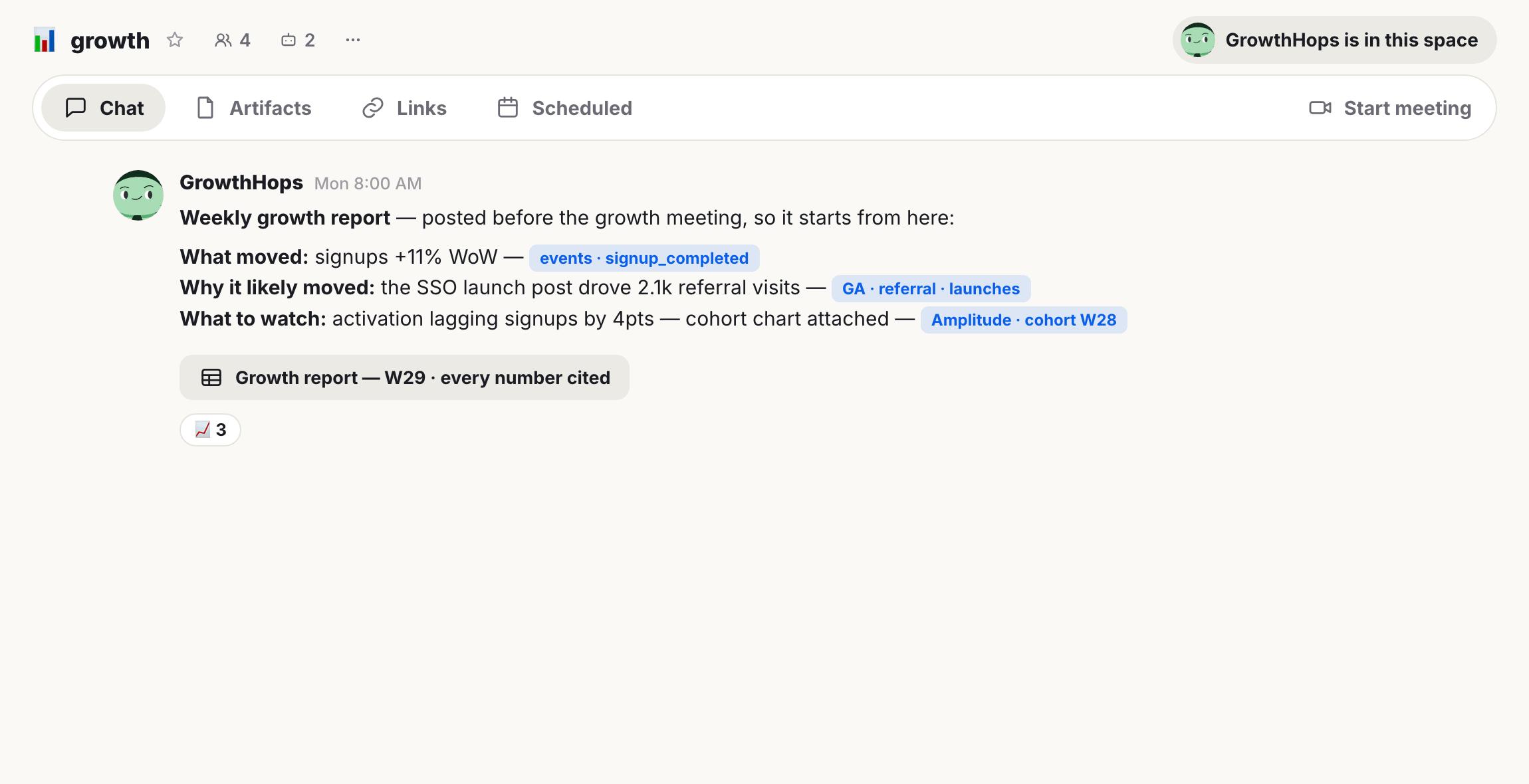Image resolution: width=1529 pixels, height=784 pixels.
Task: Click the GrowthHops is in this space badge
Action: [1334, 40]
